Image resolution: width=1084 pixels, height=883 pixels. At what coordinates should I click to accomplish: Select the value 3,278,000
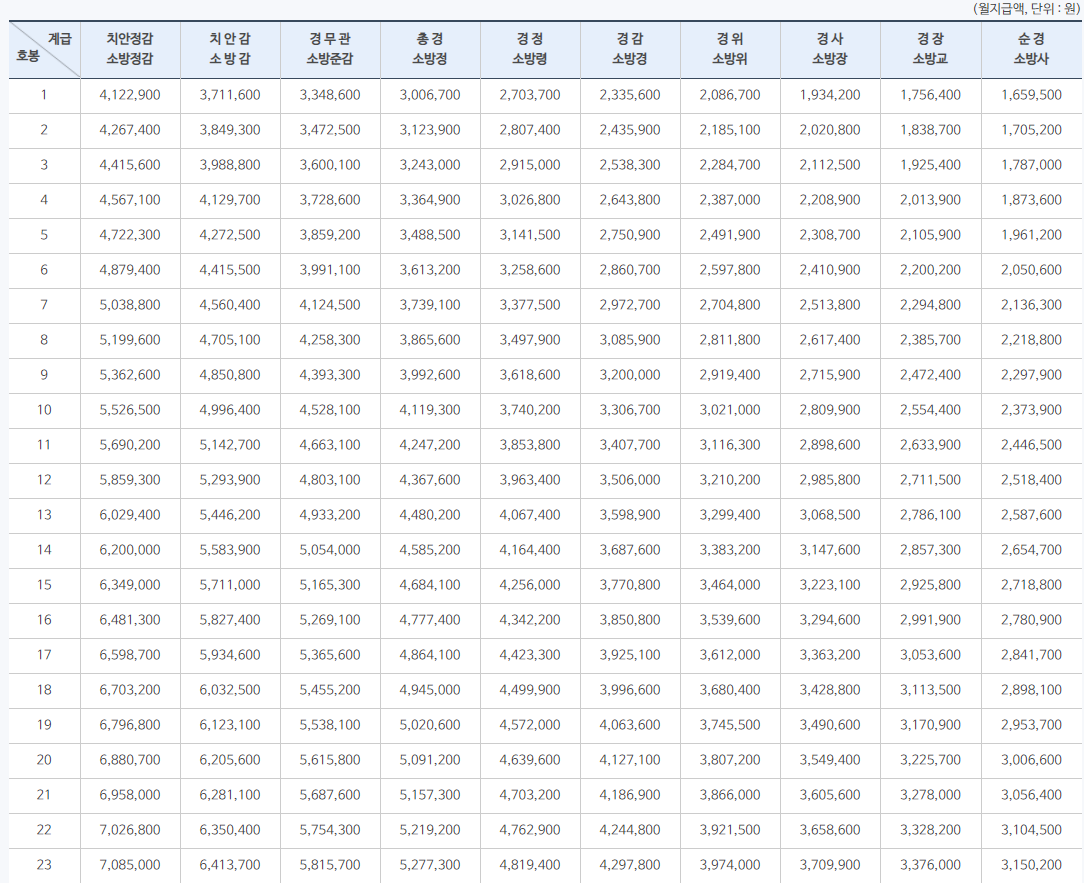[931, 795]
